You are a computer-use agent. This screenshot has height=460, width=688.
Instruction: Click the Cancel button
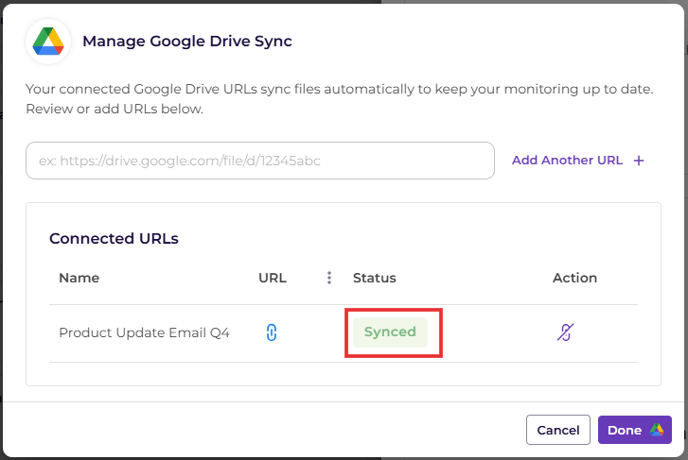click(x=558, y=430)
